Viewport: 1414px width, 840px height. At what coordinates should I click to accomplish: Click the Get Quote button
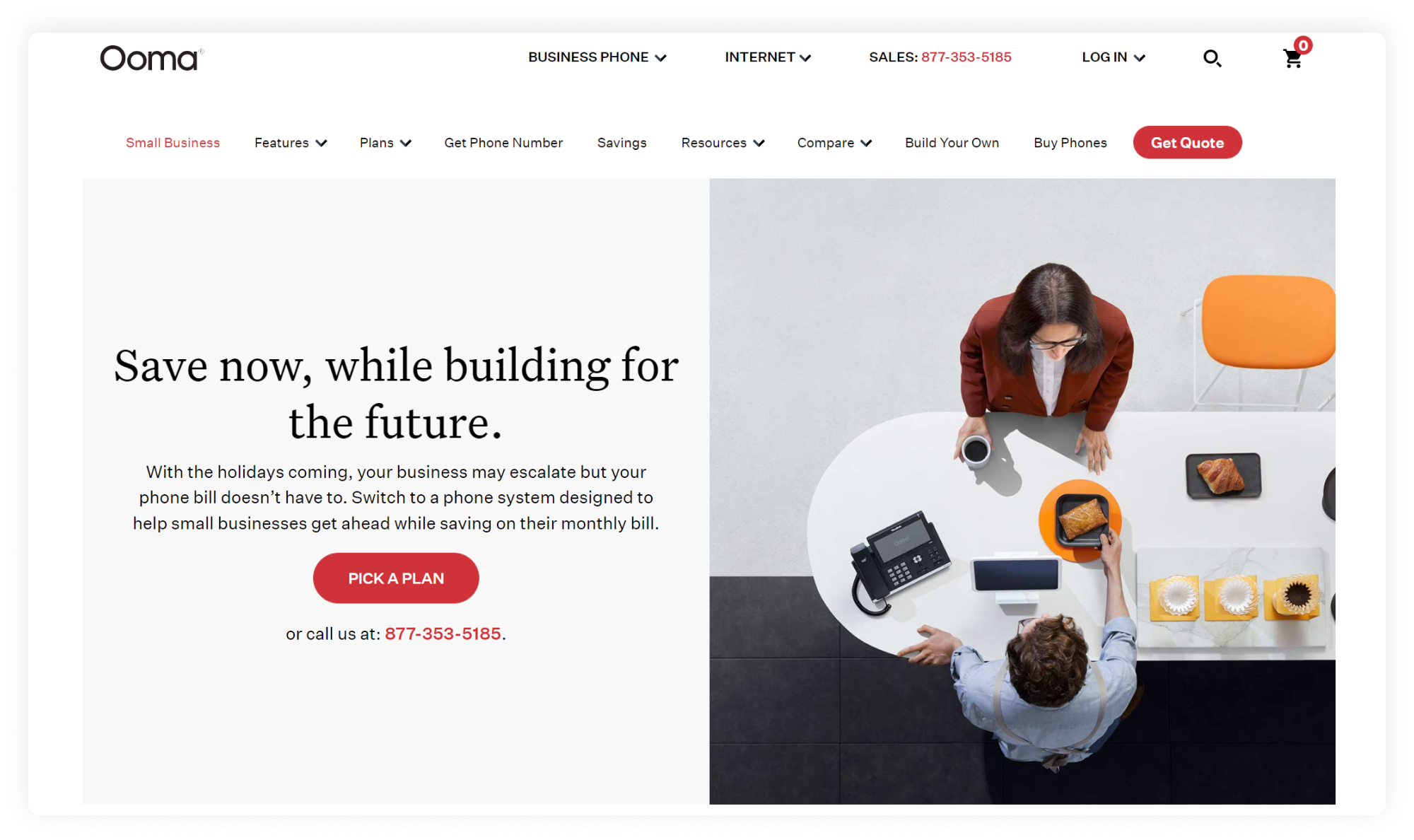(x=1187, y=142)
